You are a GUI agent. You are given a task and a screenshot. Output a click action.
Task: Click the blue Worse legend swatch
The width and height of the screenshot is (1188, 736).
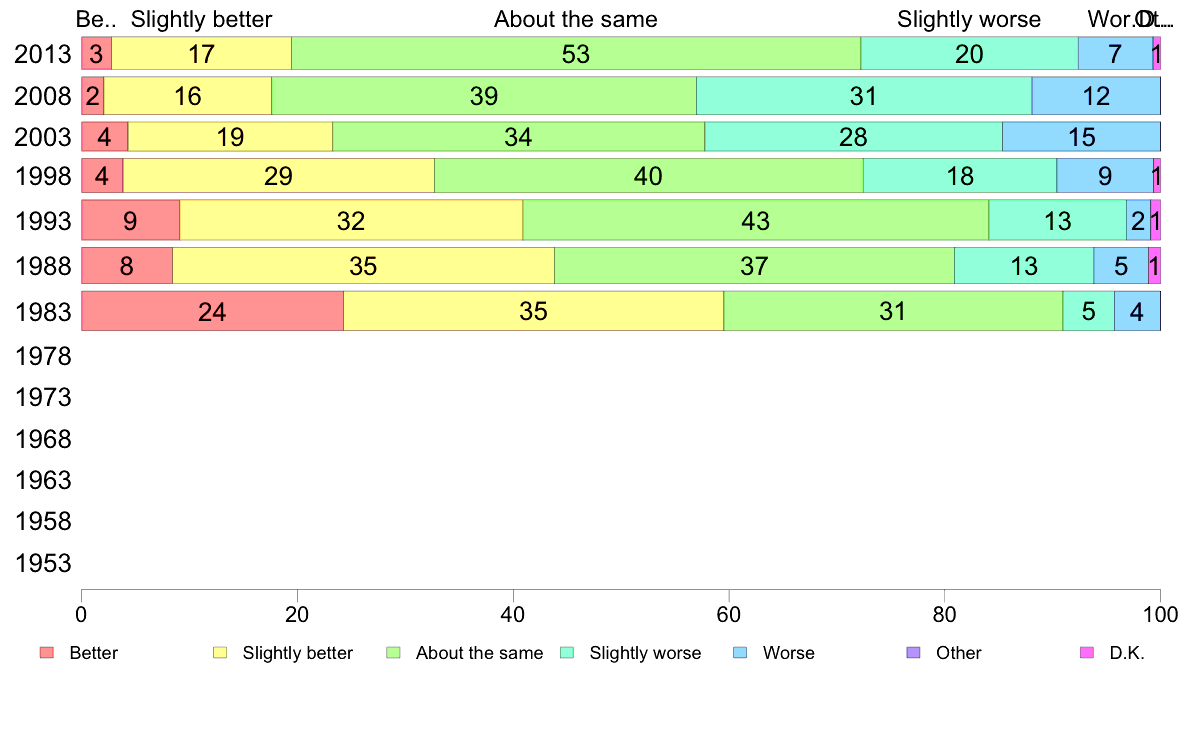740,653
